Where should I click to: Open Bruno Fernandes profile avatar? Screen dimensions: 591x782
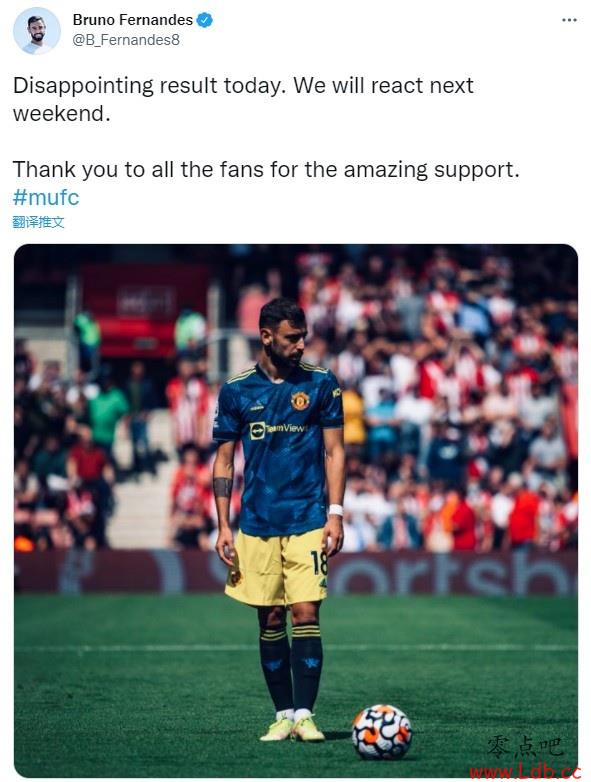tap(36, 30)
